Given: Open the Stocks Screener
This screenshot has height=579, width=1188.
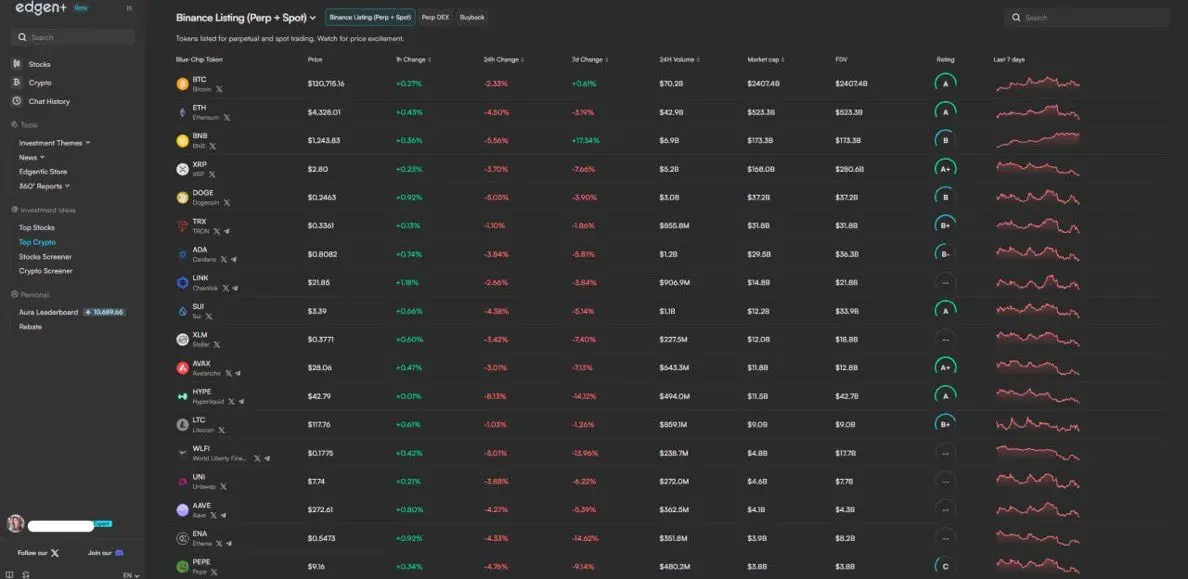Looking at the screenshot, I should [45, 256].
